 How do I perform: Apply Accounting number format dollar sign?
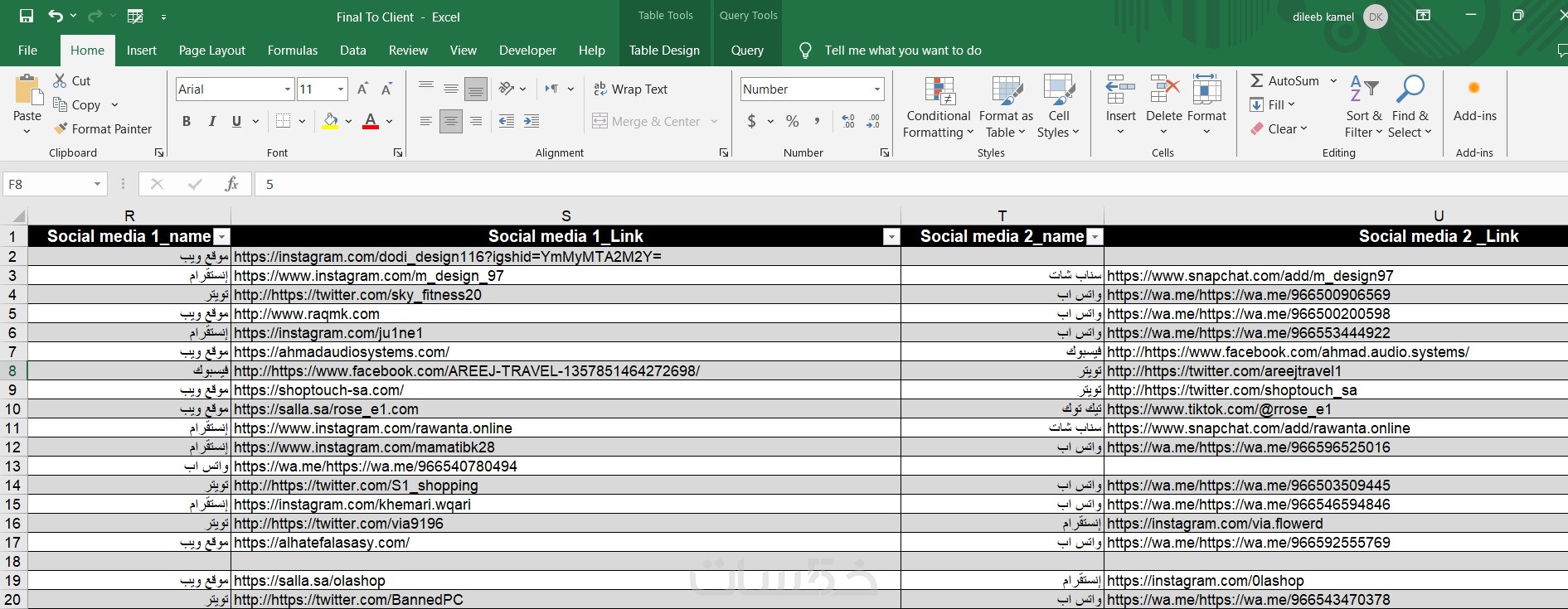tap(751, 121)
